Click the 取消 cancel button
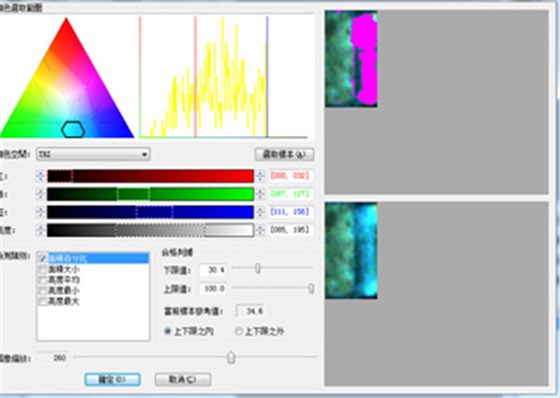Screen dimensions: 560x398 pos(182,379)
